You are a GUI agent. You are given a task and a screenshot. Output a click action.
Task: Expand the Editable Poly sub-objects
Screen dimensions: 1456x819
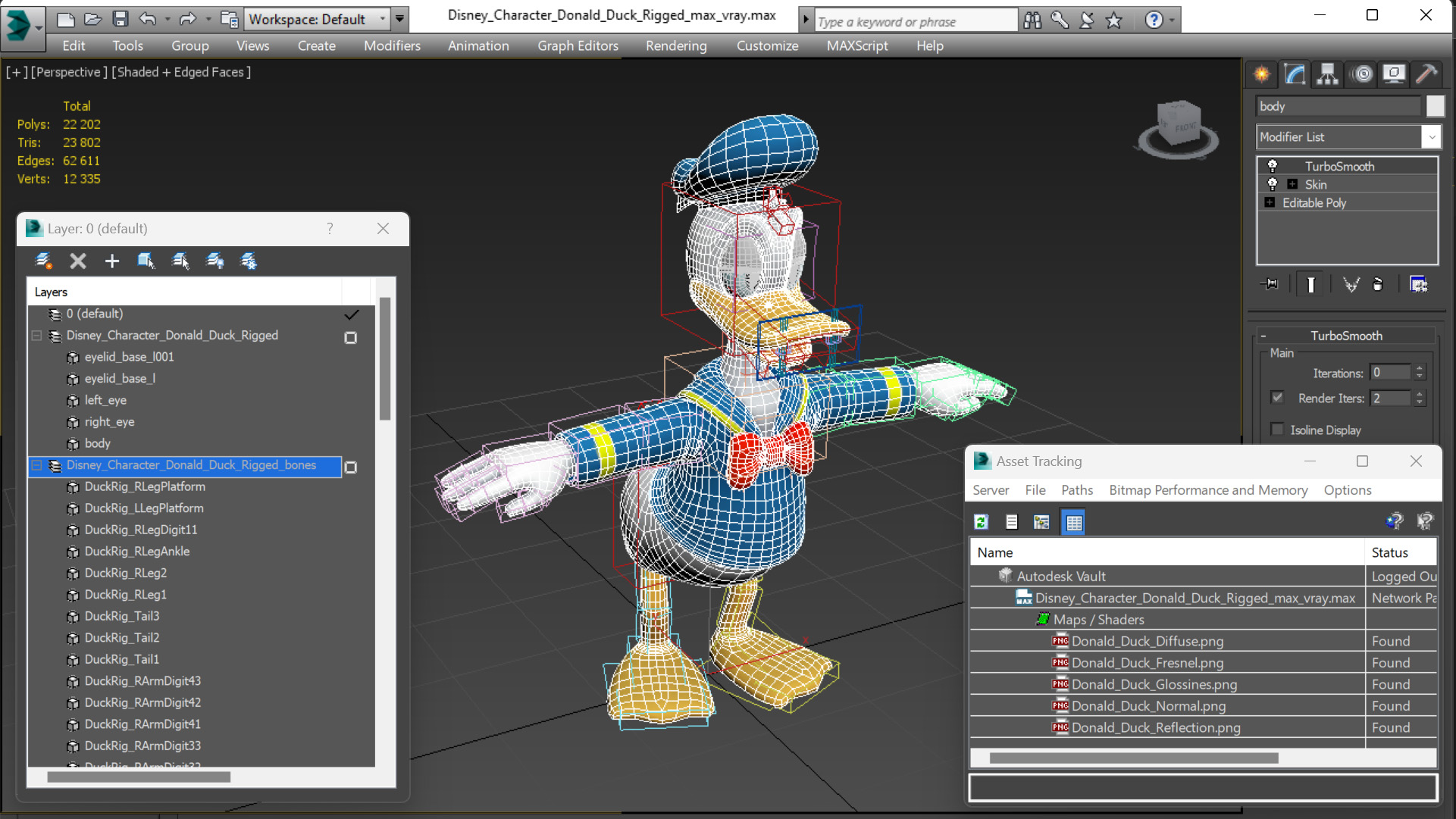click(x=1270, y=202)
